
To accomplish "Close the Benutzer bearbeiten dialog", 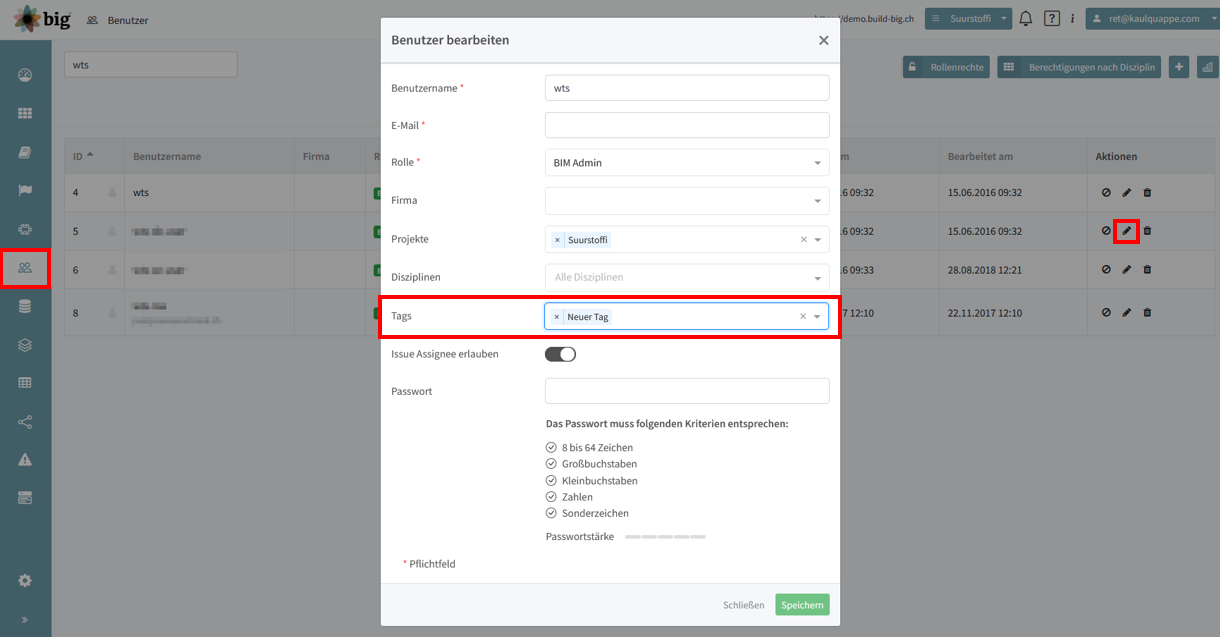I will pos(823,40).
